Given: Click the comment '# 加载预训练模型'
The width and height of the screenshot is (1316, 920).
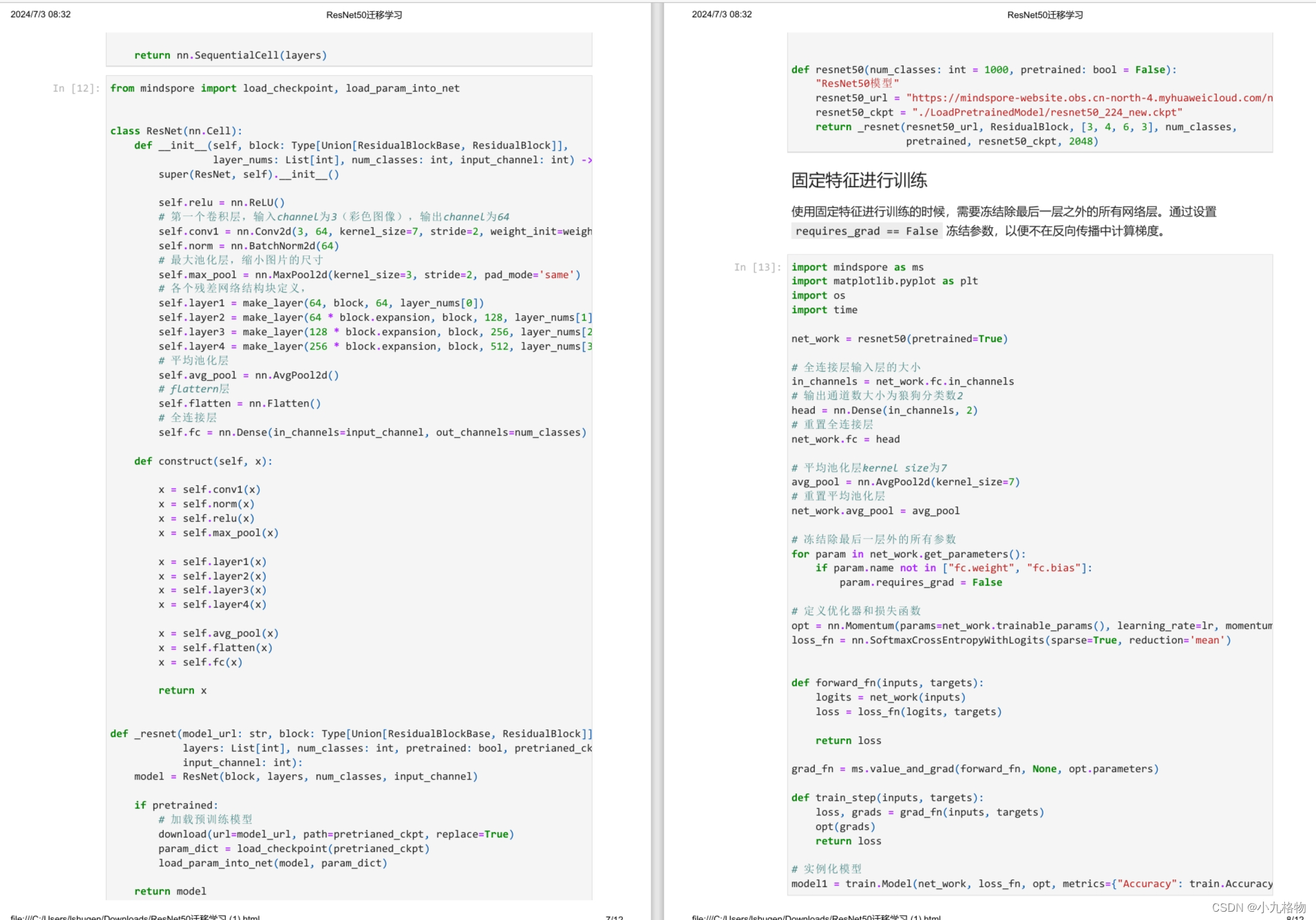Looking at the screenshot, I should (x=205, y=820).
